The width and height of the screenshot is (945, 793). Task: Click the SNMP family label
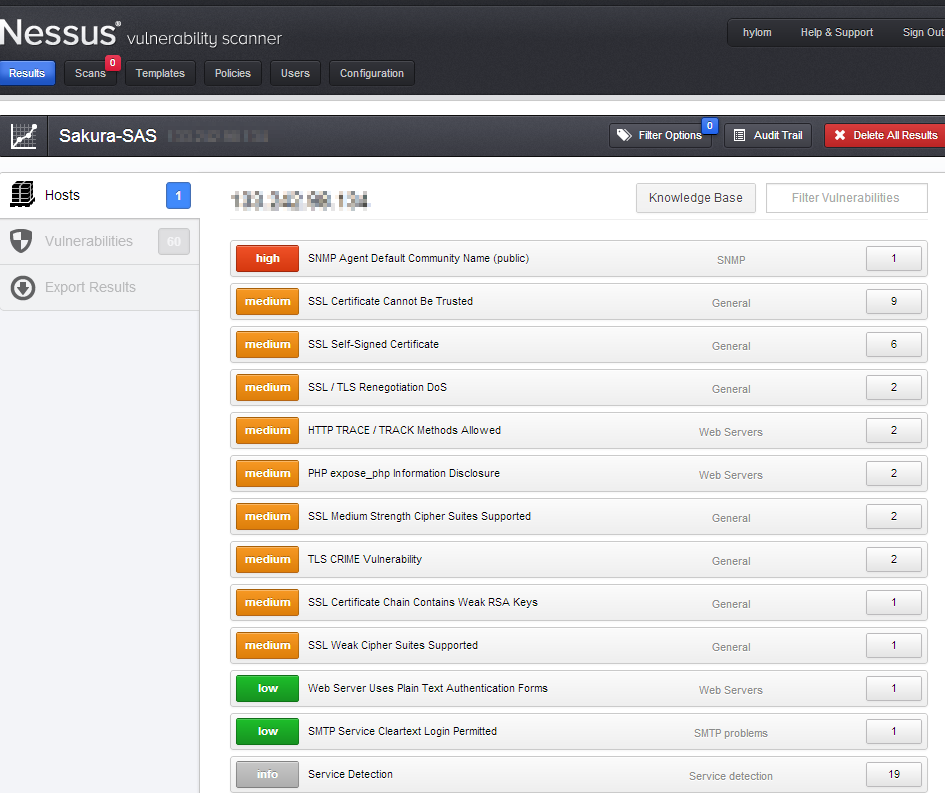coord(731,260)
